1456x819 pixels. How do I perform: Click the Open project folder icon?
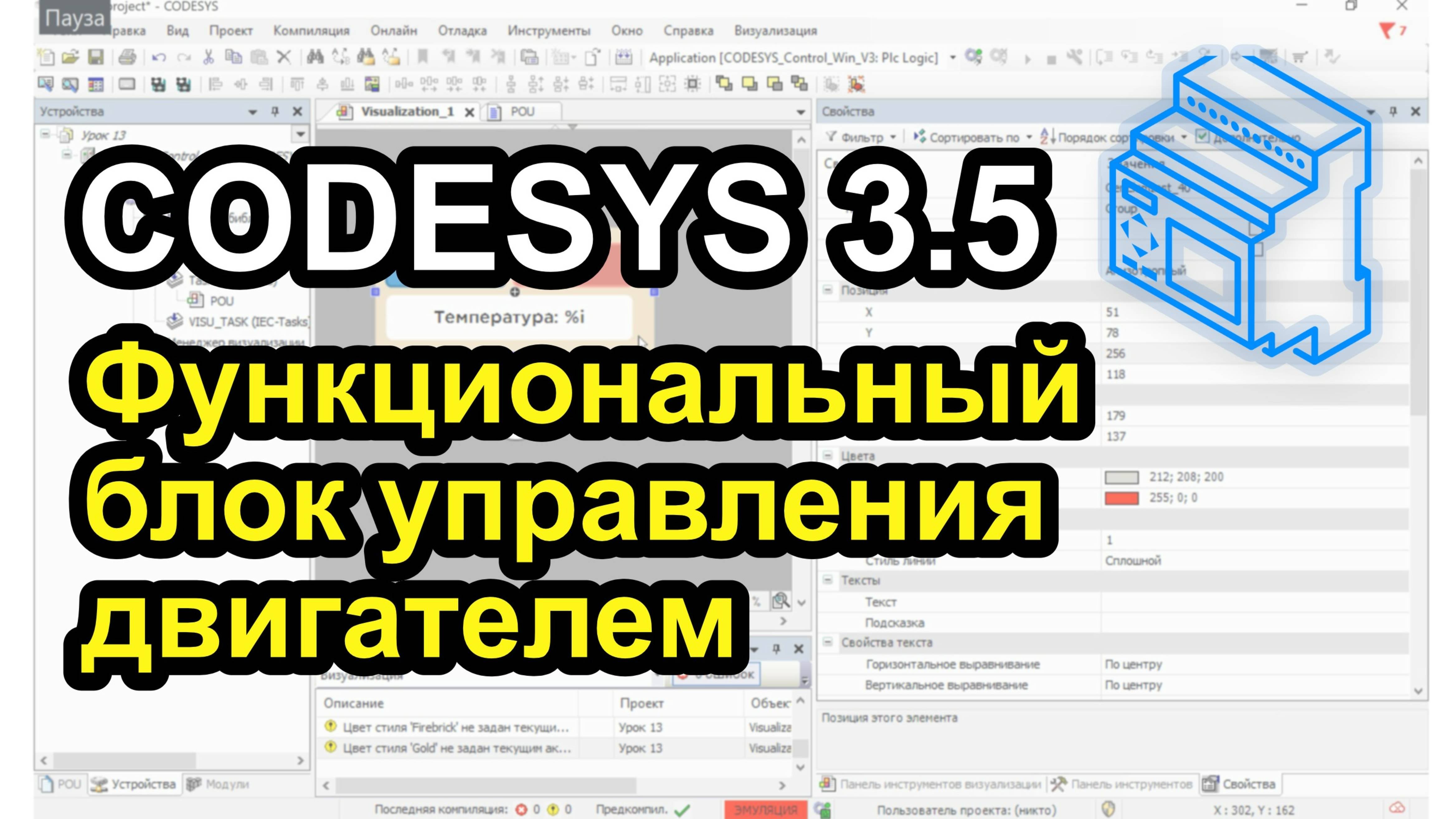pyautogui.click(x=70, y=57)
